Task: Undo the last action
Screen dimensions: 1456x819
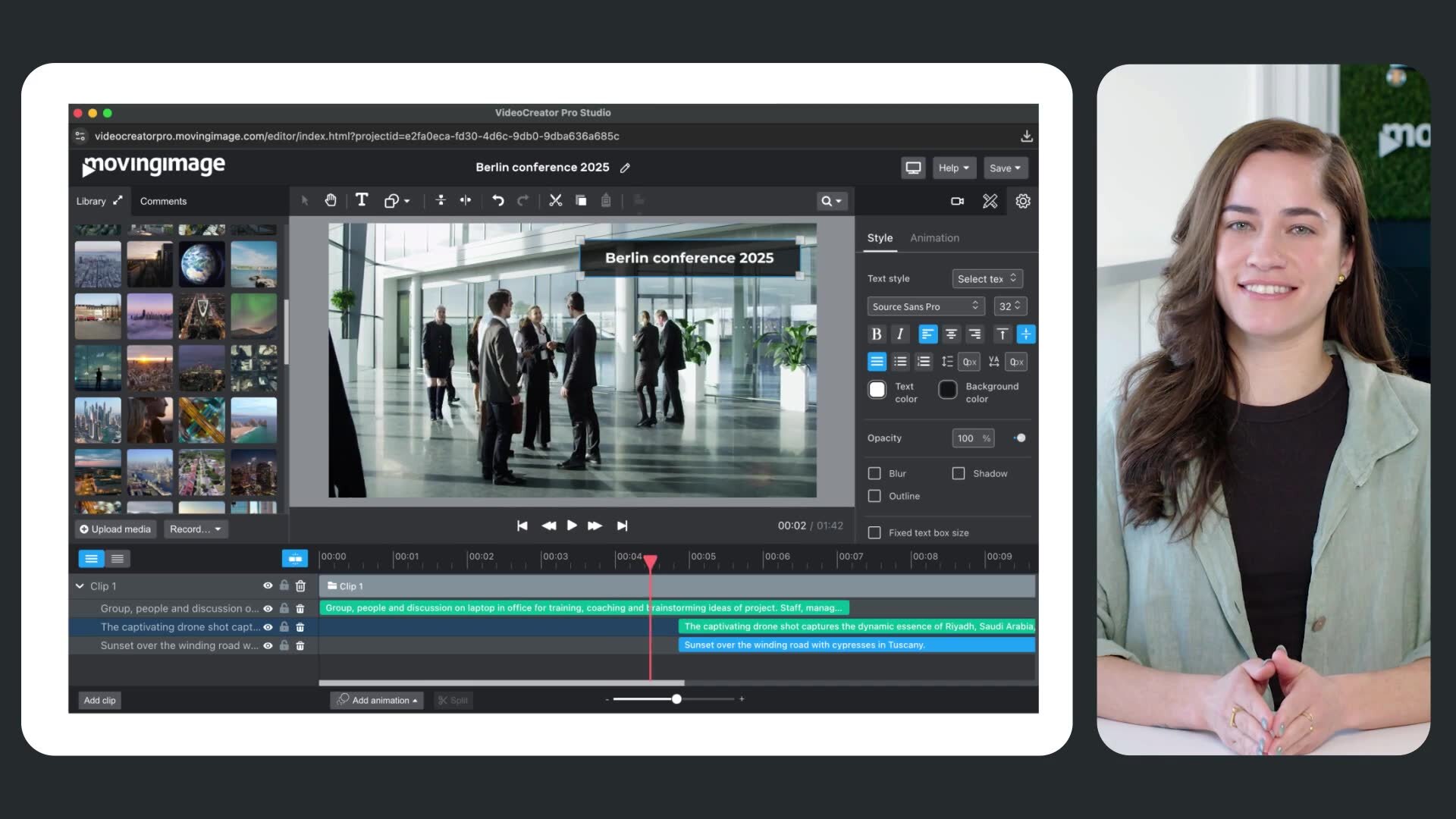Action: 498,200
